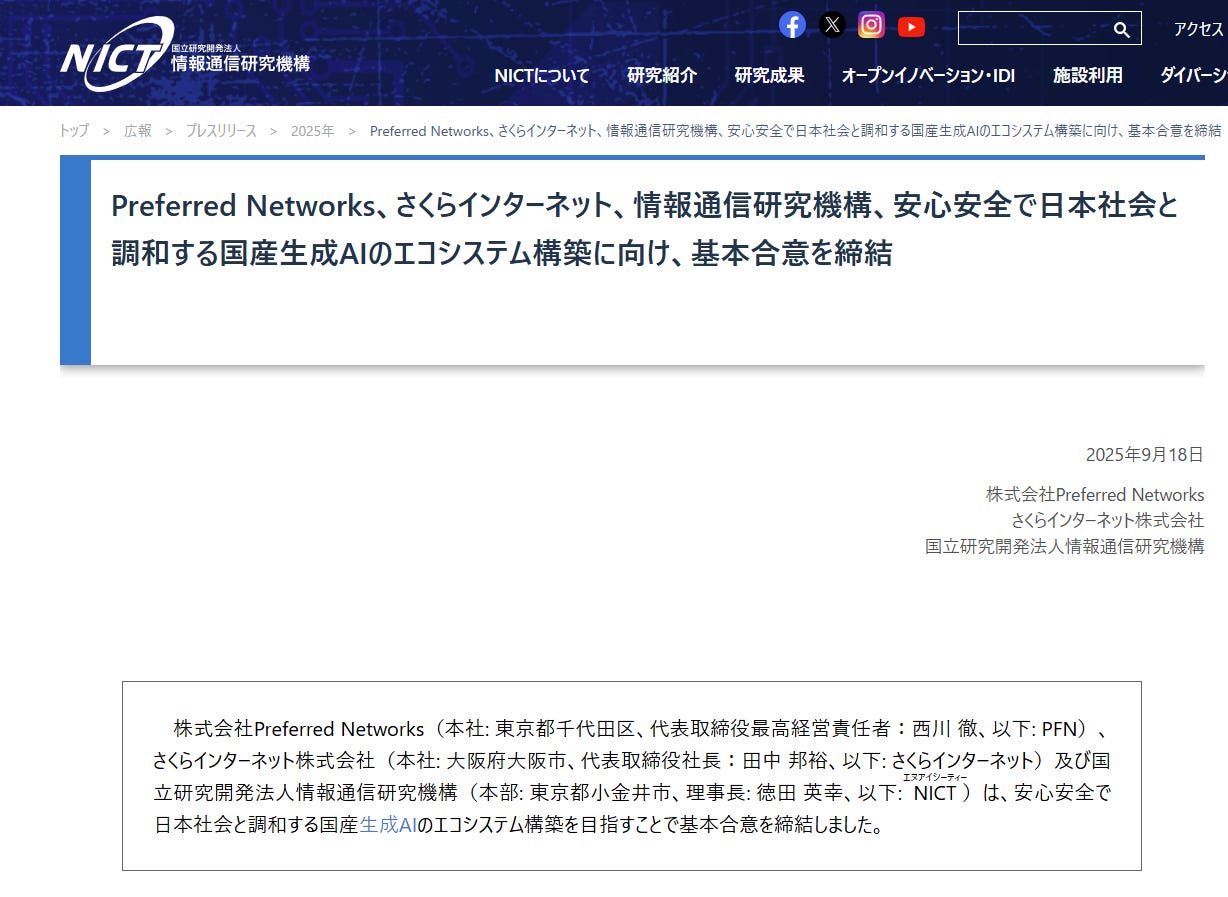Image resolution: width=1228 pixels, height=897 pixels.
Task: Click the 生成AI glossary link in summary
Action: coord(388,826)
